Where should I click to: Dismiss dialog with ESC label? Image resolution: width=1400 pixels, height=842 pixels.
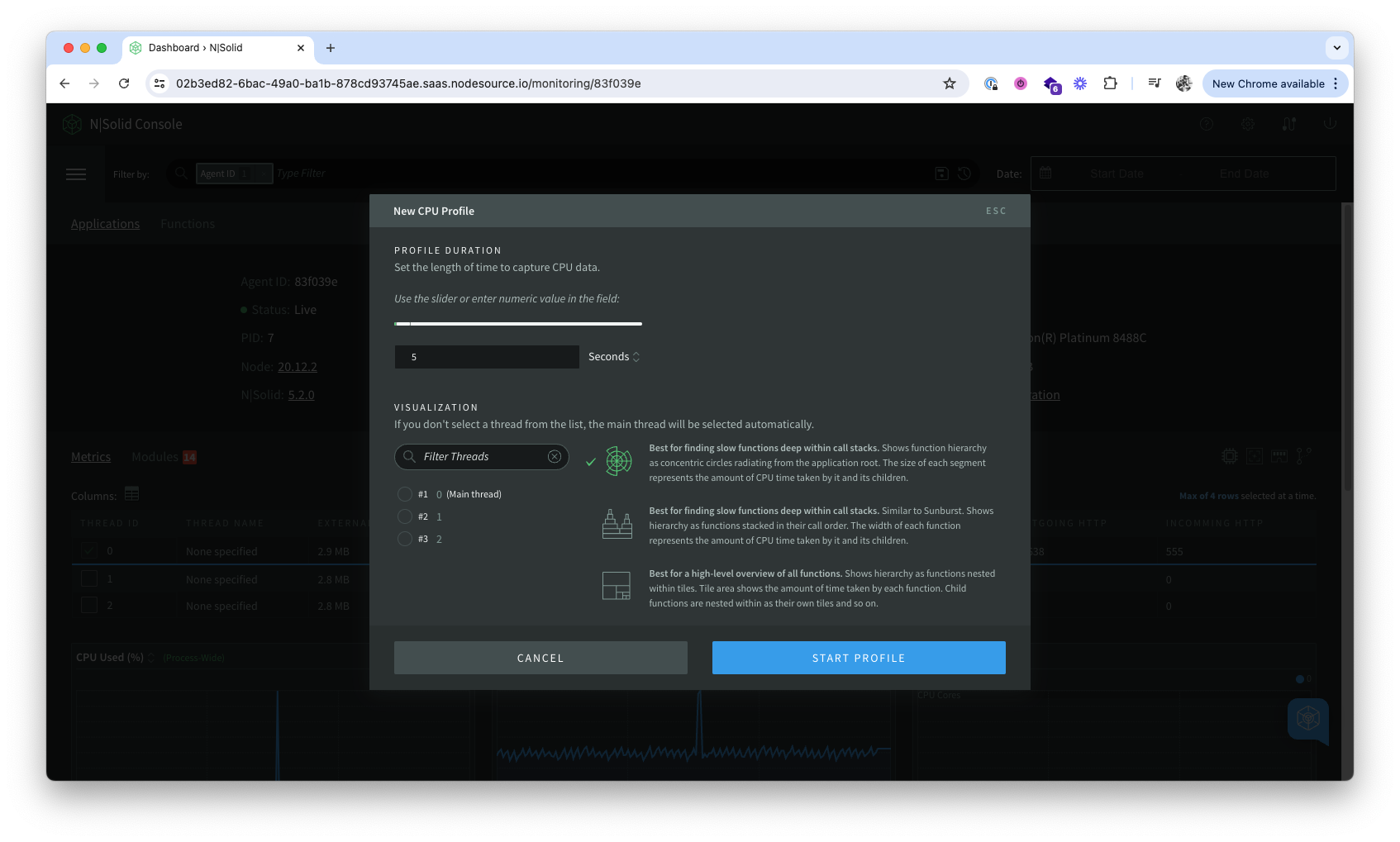click(x=996, y=211)
